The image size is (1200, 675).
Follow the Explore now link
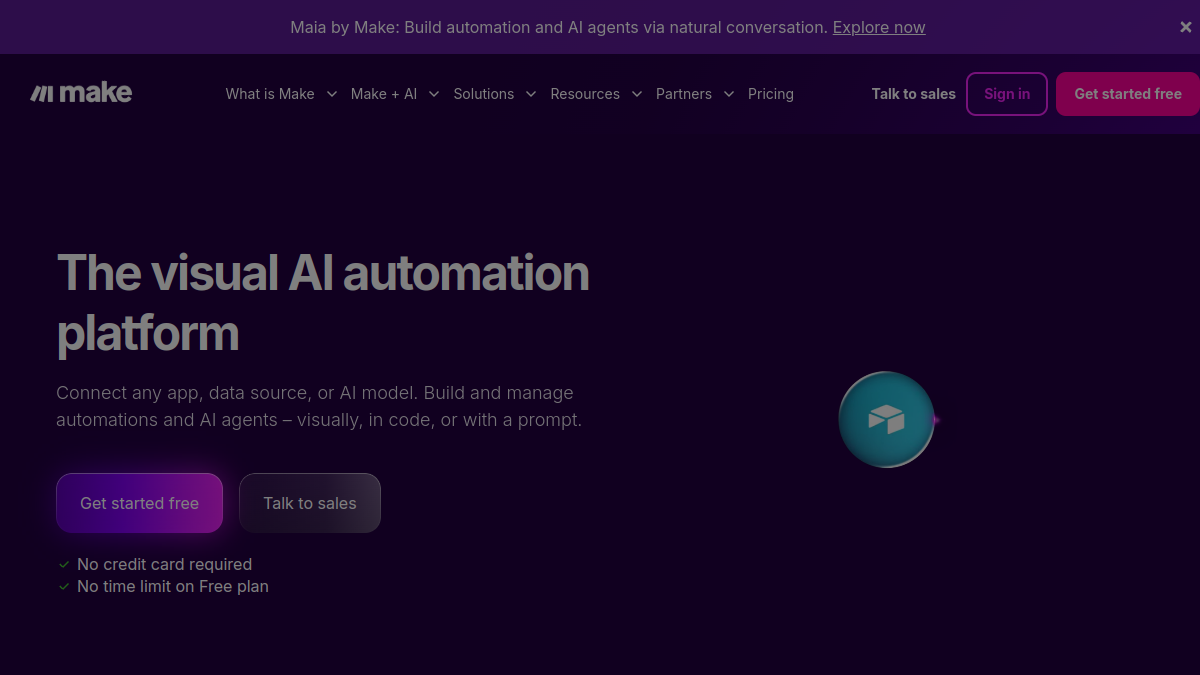(879, 27)
